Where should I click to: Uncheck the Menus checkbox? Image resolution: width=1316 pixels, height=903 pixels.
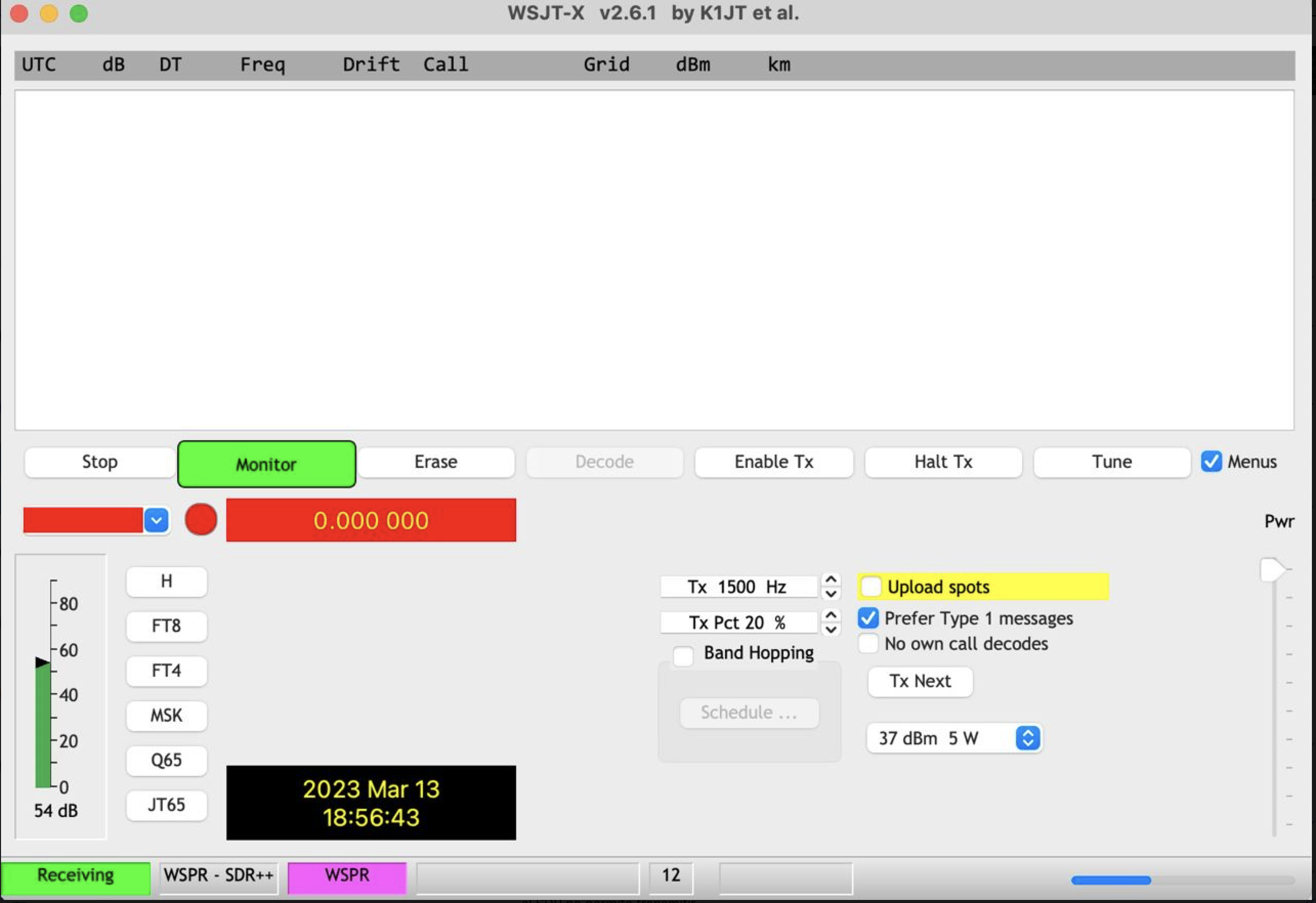tap(1211, 461)
